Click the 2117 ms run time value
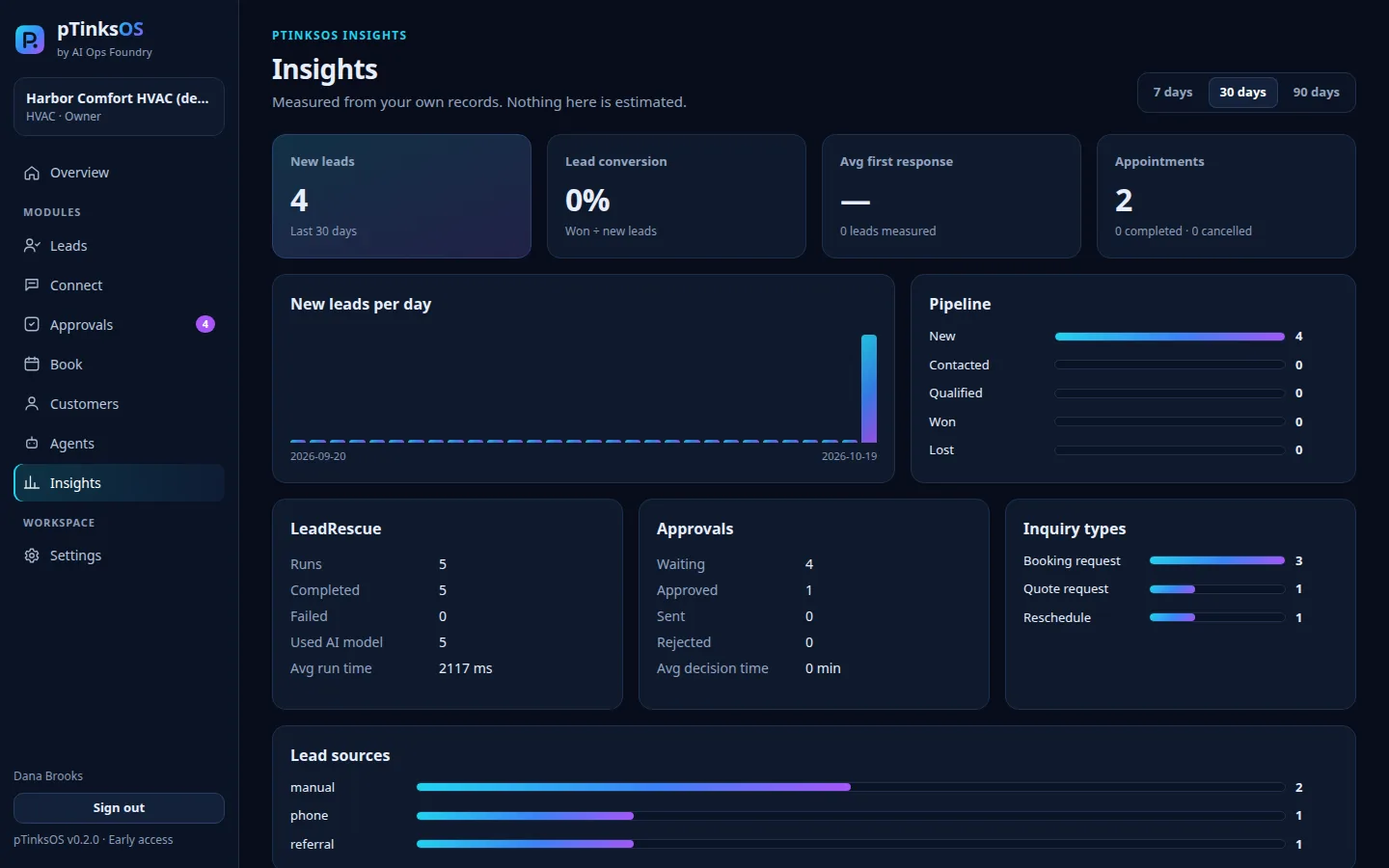The height and width of the screenshot is (868, 1389). click(x=466, y=668)
